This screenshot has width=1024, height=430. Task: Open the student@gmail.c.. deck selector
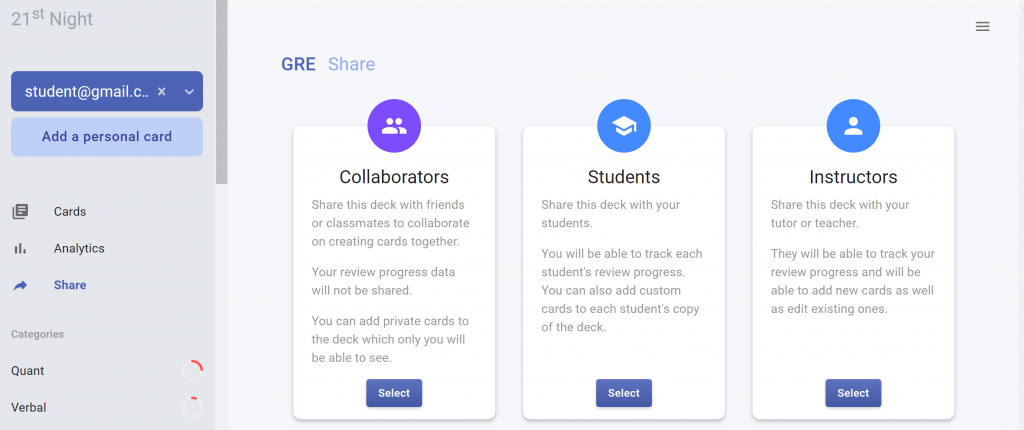[x=107, y=91]
